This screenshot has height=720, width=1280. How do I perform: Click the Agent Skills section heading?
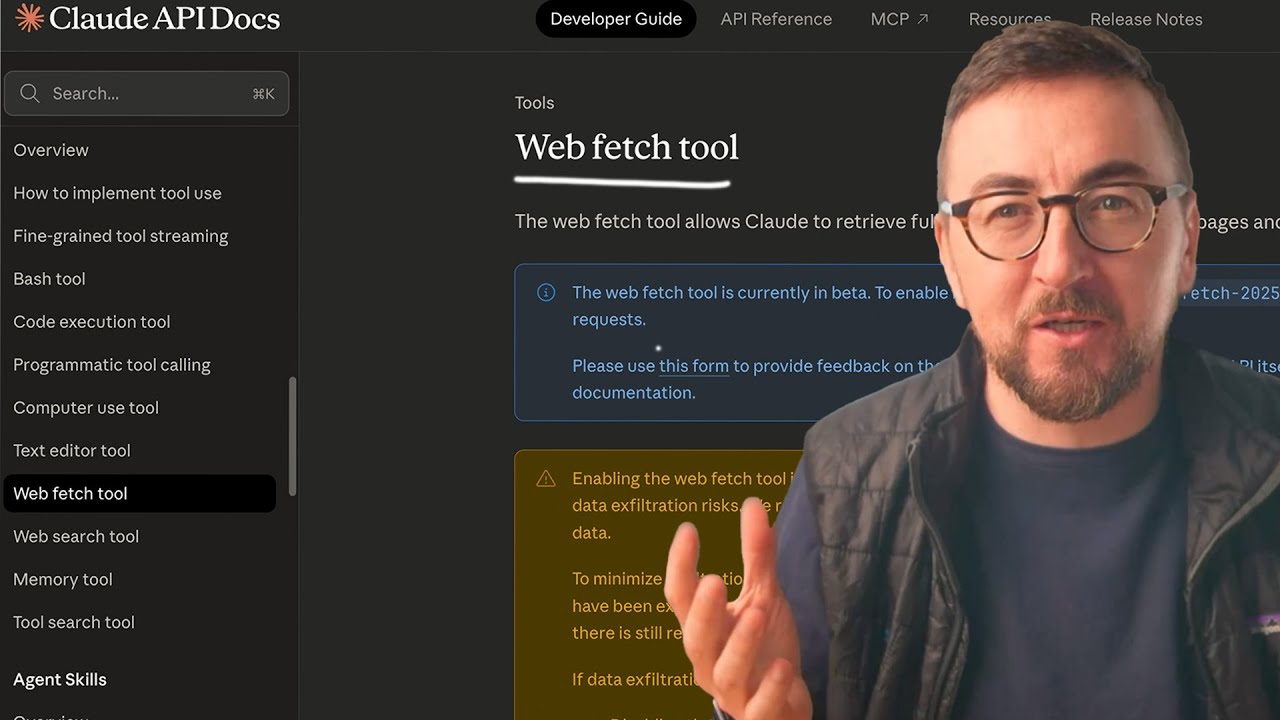(x=60, y=680)
